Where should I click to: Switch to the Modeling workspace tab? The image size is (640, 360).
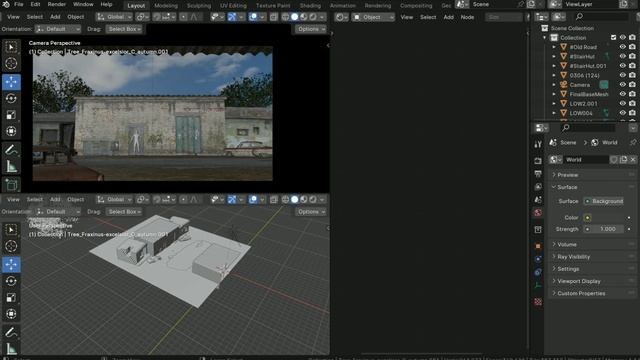[166, 5]
